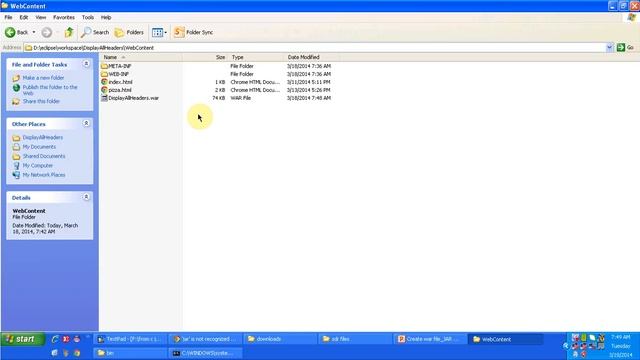Open the Edit menu

[x=24, y=18]
